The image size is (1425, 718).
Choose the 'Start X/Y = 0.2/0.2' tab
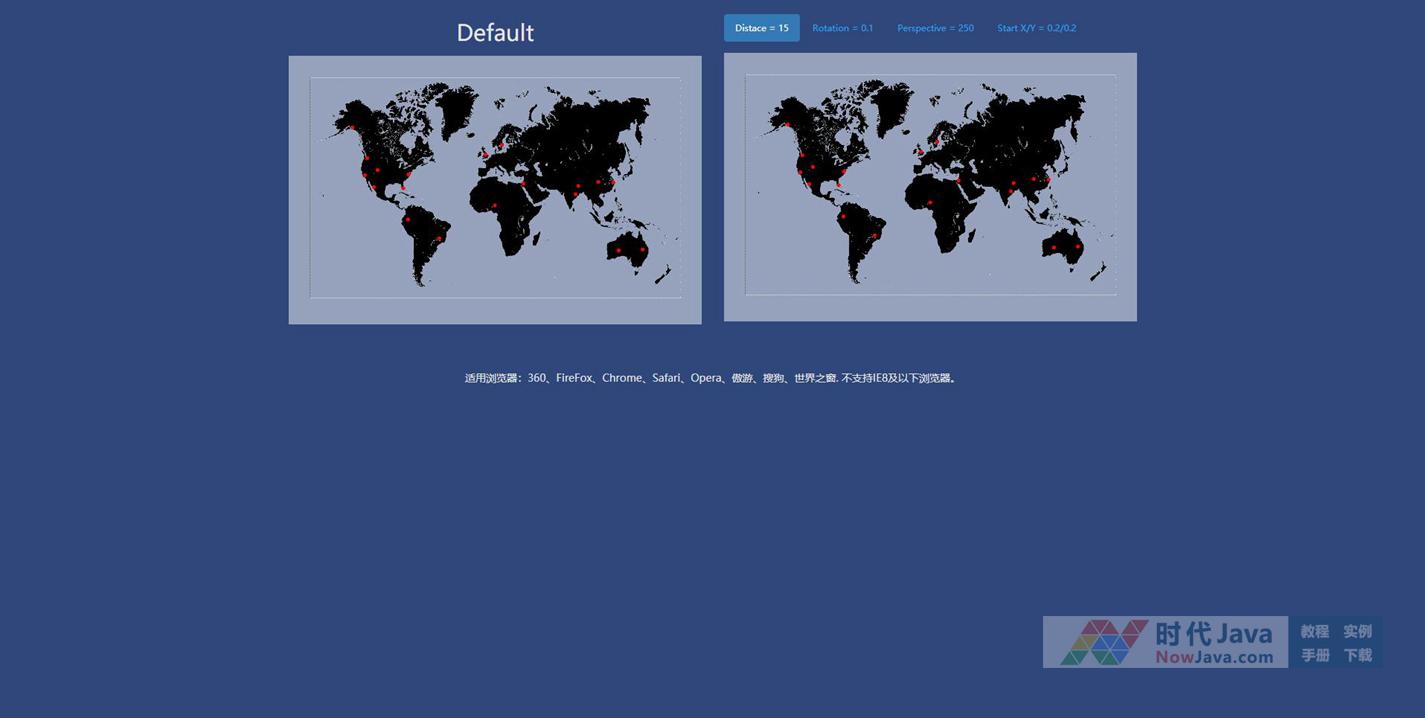click(1036, 28)
